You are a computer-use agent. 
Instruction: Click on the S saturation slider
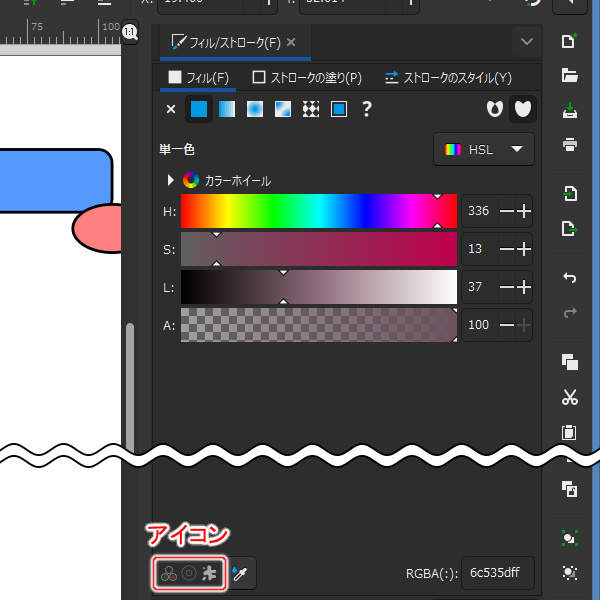[x=319, y=249]
